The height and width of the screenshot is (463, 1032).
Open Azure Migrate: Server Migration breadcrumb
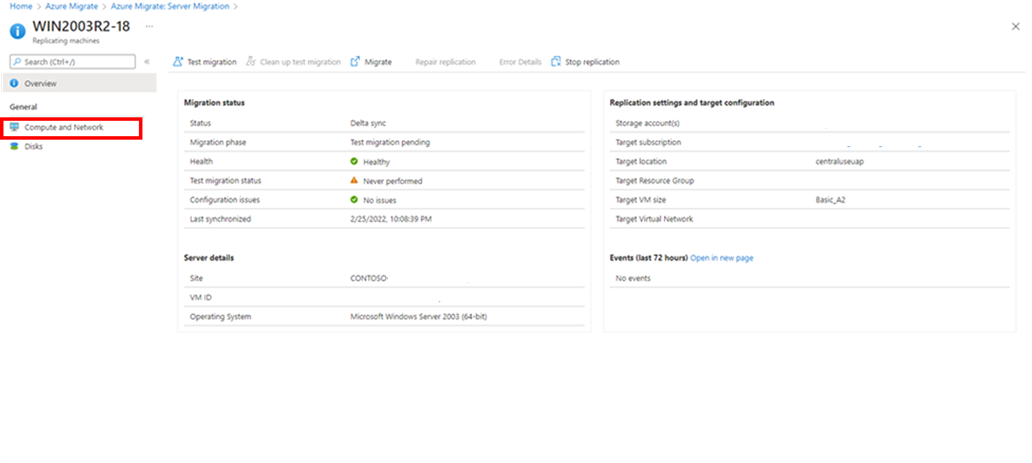point(170,6)
